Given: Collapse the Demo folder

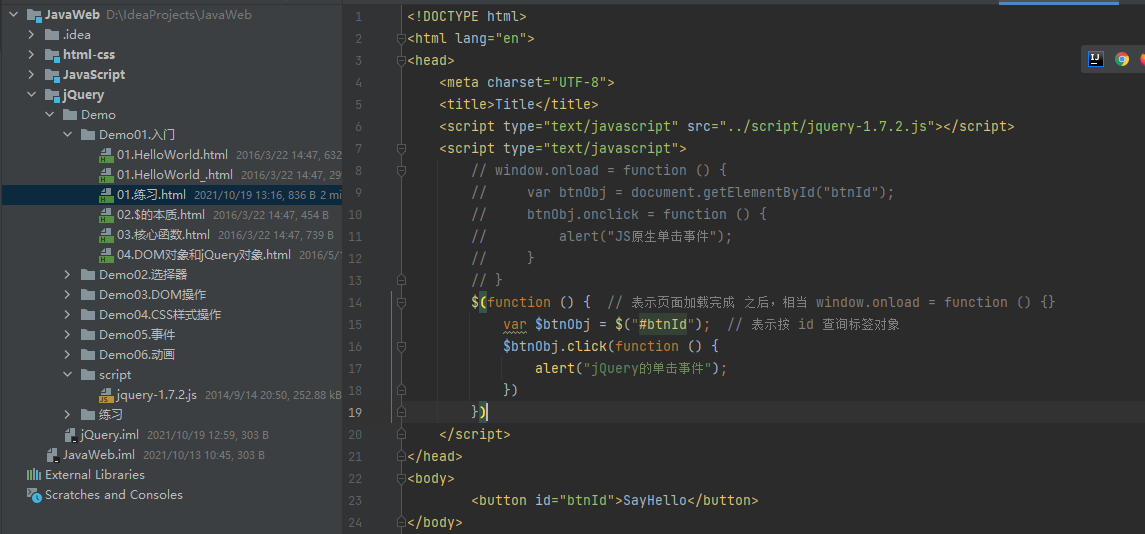Looking at the screenshot, I should [x=50, y=115].
